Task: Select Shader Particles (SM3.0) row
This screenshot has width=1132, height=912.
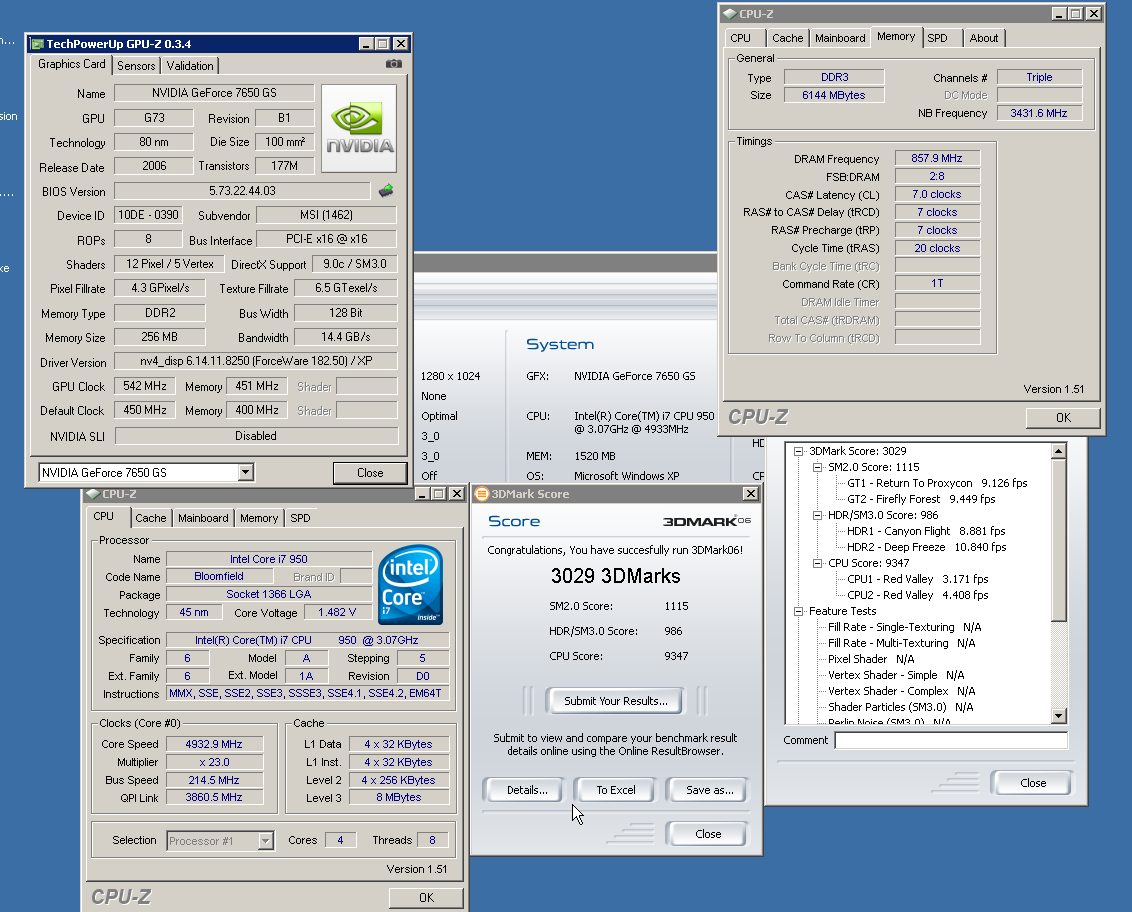Action: (900, 707)
